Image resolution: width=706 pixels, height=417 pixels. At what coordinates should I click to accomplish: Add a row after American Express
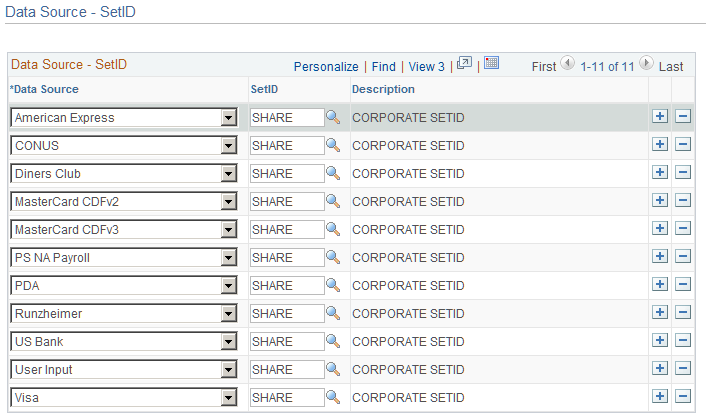point(660,116)
